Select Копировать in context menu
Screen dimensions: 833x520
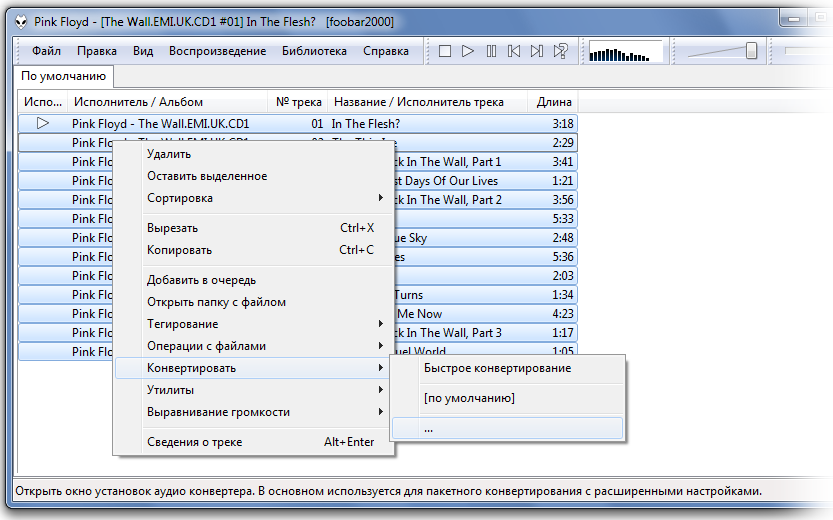pos(254,250)
